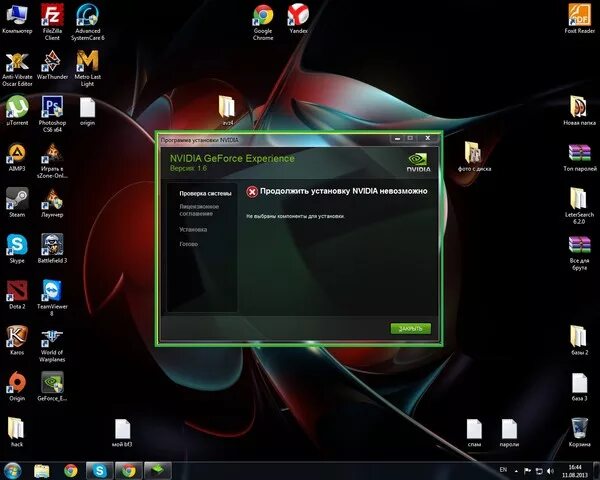Open the LeterSearch 6.2.0 folder
Screen dimensions: 600x480
[579, 206]
